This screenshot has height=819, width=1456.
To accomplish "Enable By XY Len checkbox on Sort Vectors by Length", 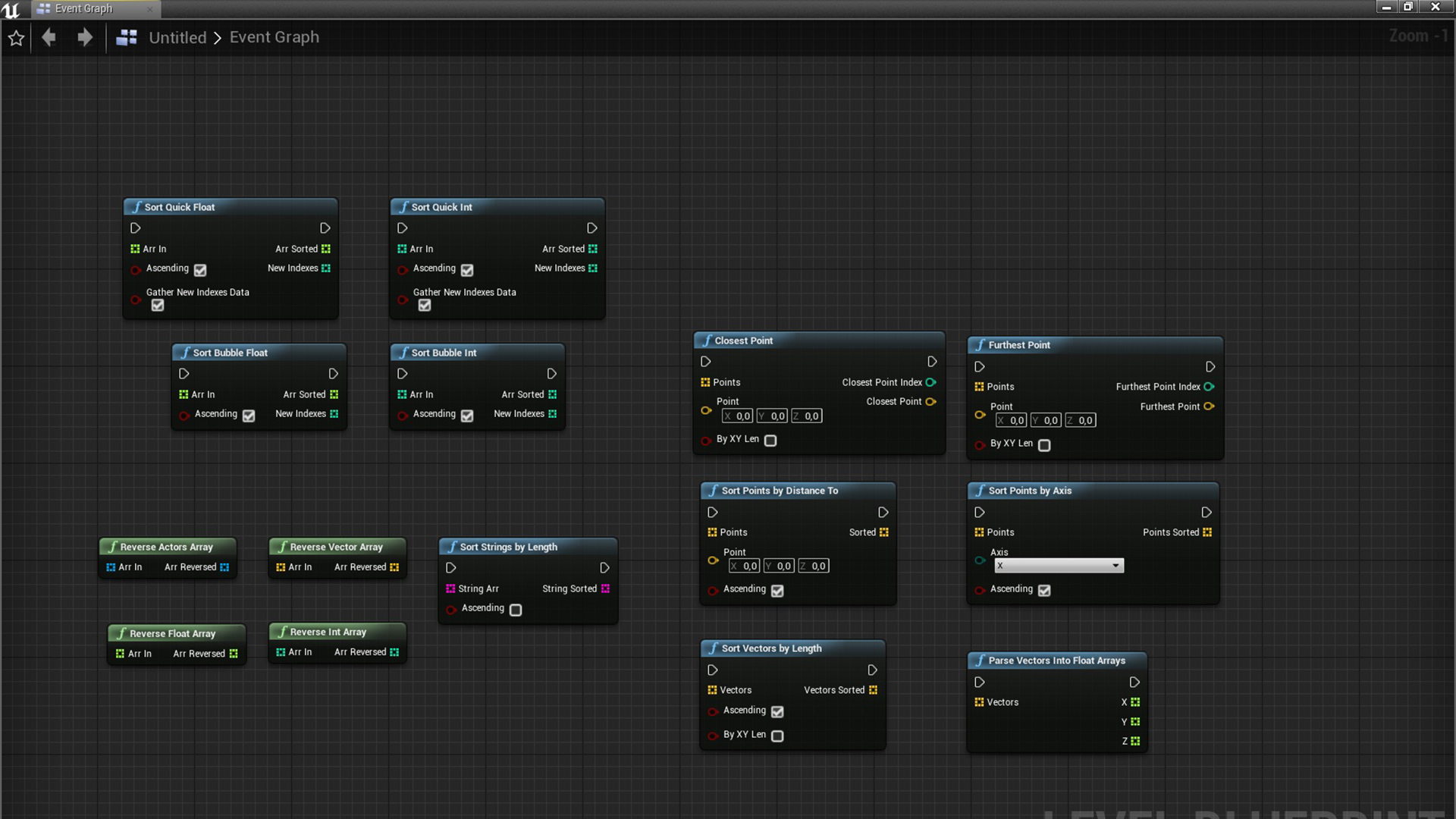I will pyautogui.click(x=778, y=734).
